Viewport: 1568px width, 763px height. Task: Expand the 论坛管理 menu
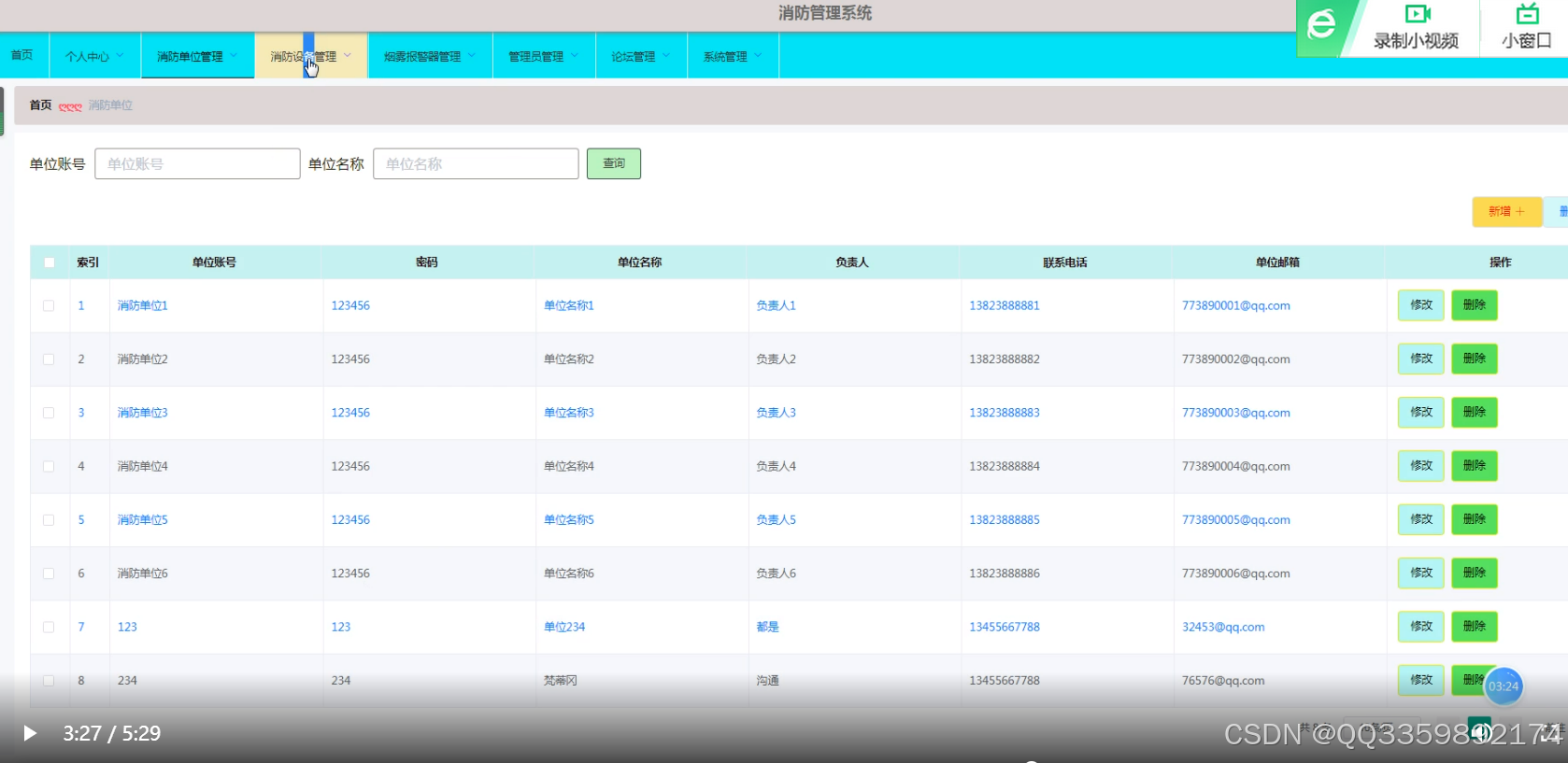(x=641, y=56)
